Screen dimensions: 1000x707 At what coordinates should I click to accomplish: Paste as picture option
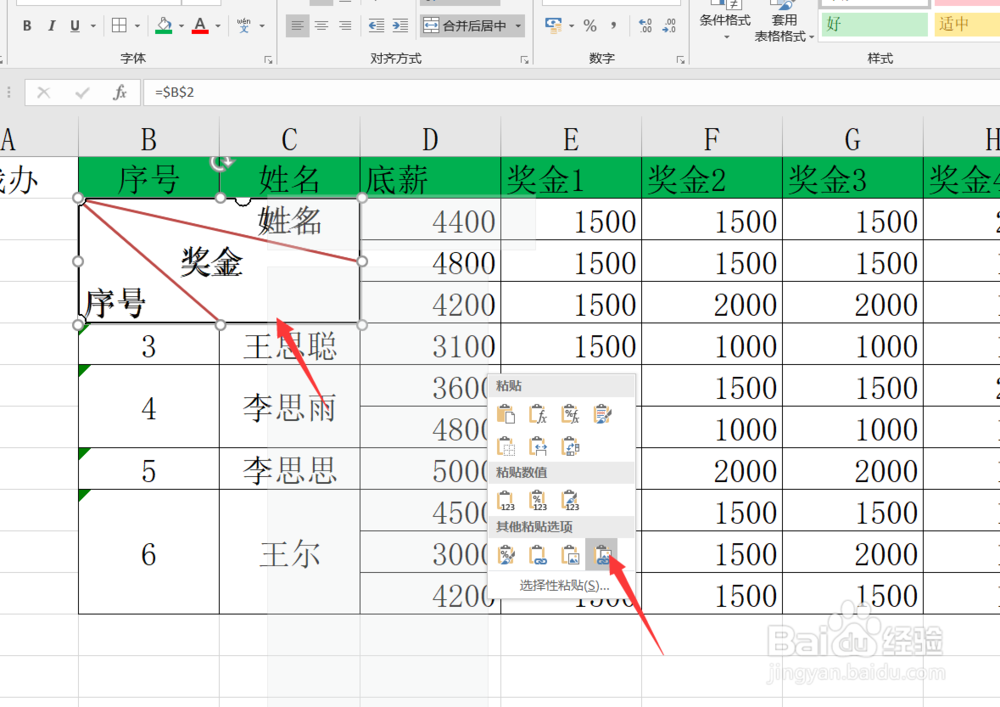[570, 555]
